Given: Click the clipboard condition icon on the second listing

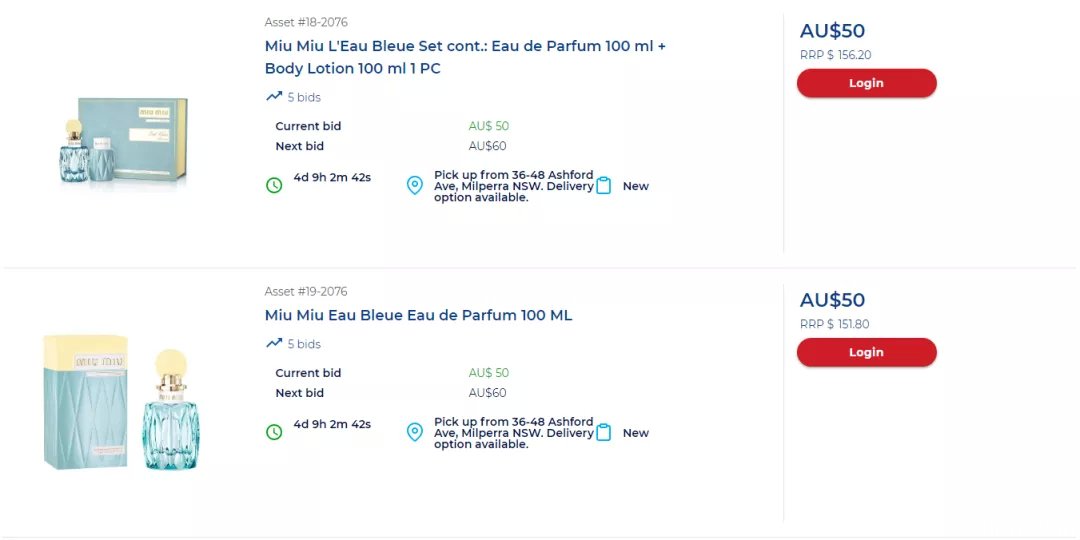Looking at the screenshot, I should click(604, 432).
